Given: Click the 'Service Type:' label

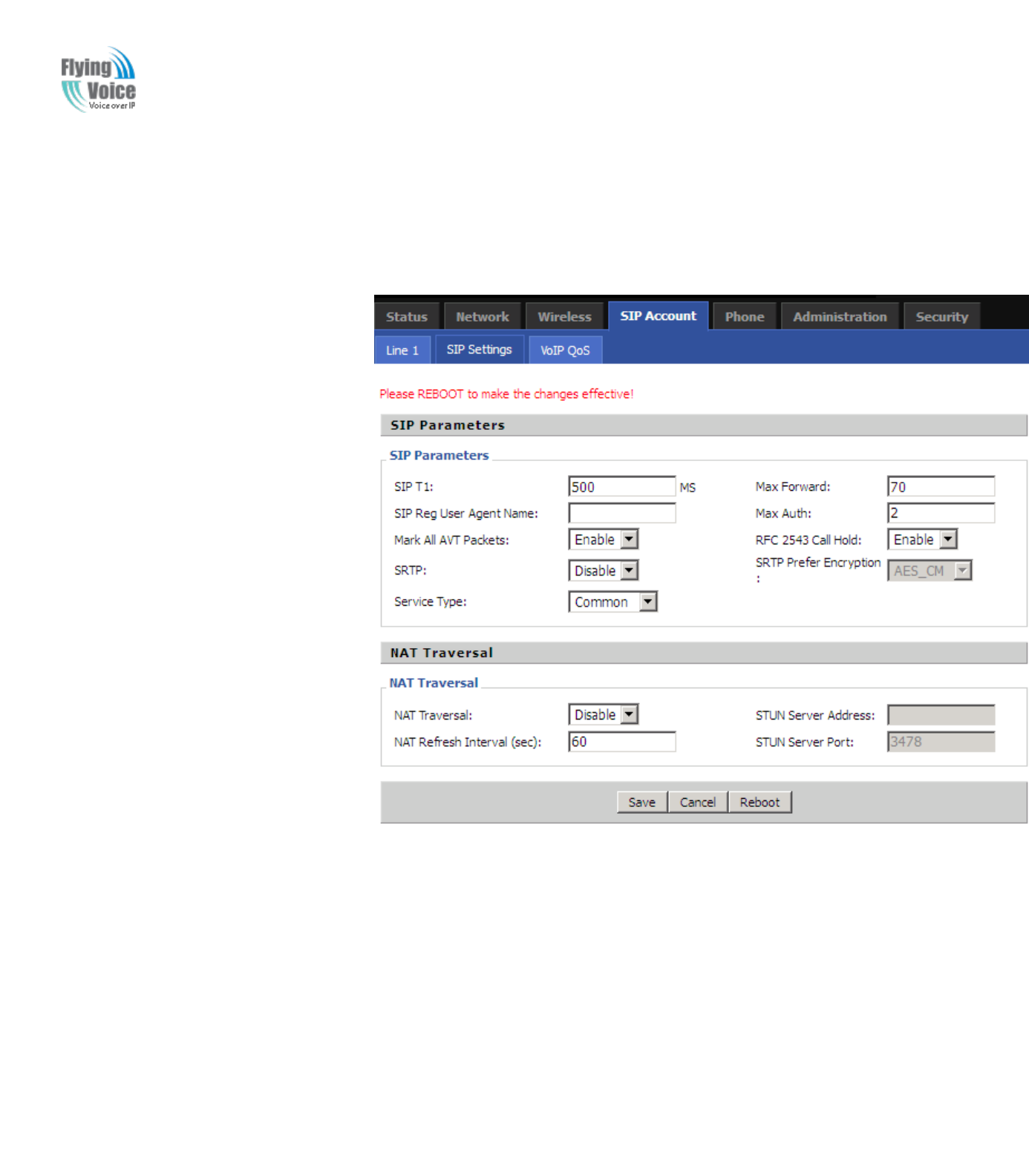Looking at the screenshot, I should (x=431, y=601).
